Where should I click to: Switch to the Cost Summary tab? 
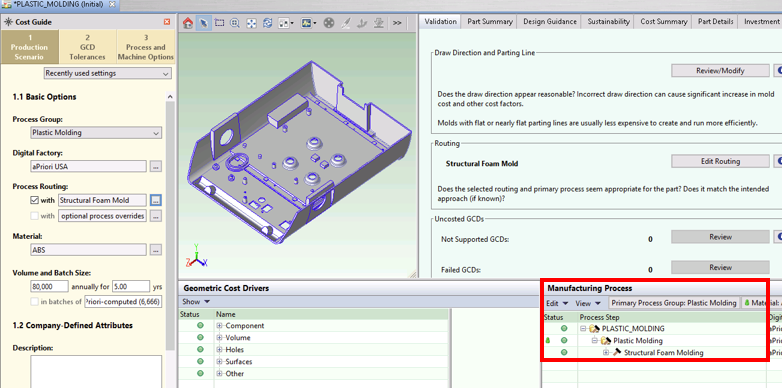coord(663,21)
